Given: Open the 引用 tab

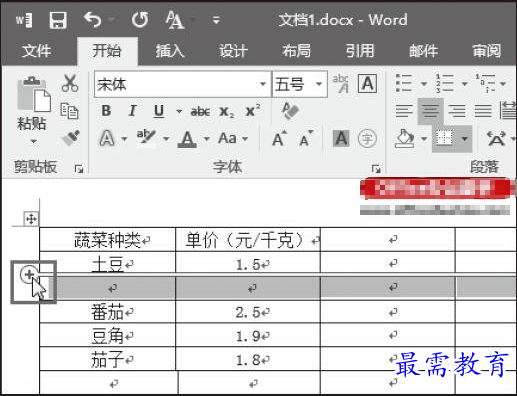Looking at the screenshot, I should click(x=360, y=51).
